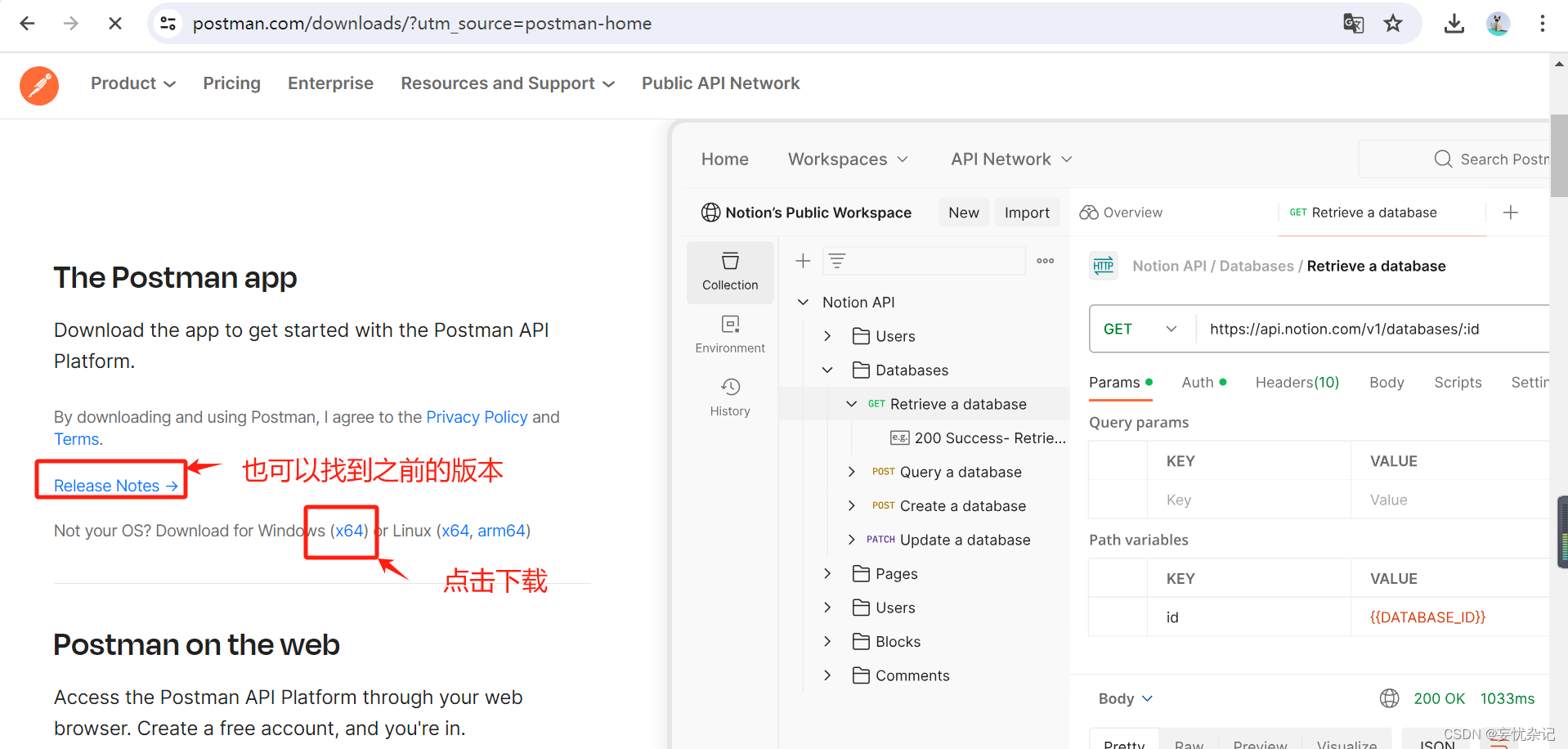The width and height of the screenshot is (1568, 749).
Task: Open the Release Notes link
Action: (x=115, y=486)
